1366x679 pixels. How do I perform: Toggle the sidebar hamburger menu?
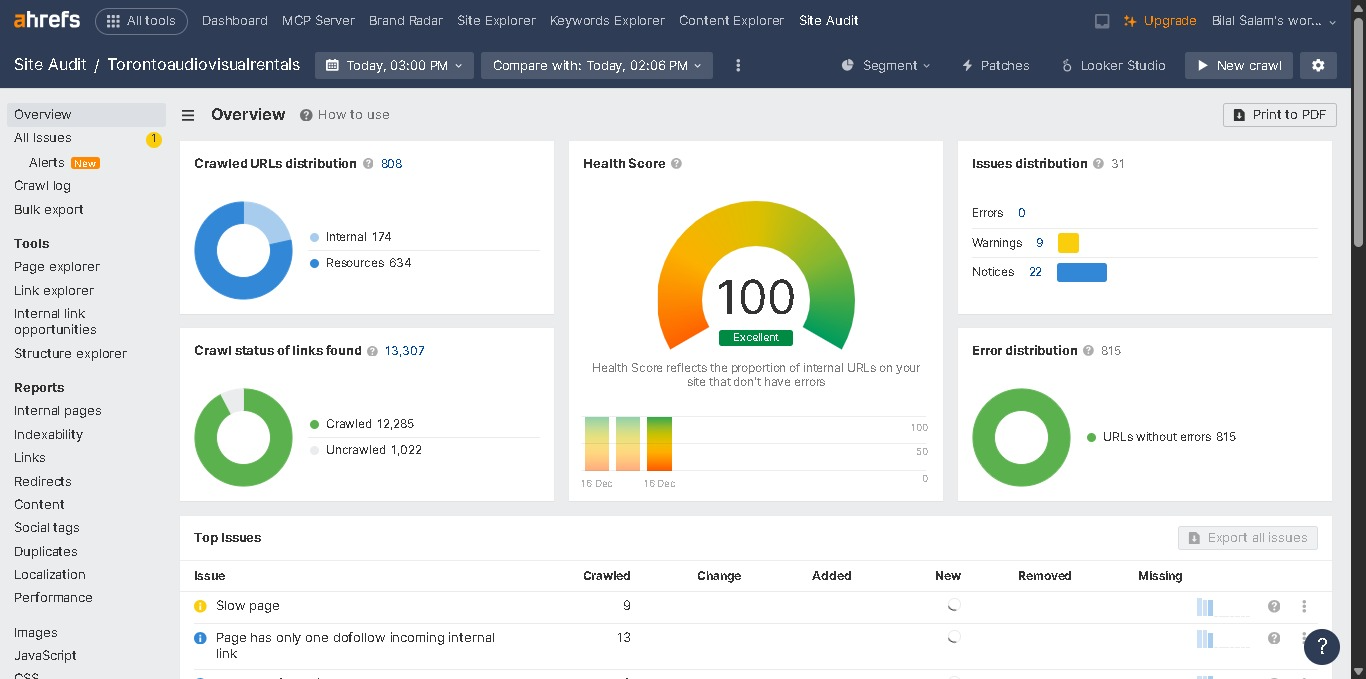tap(188, 115)
